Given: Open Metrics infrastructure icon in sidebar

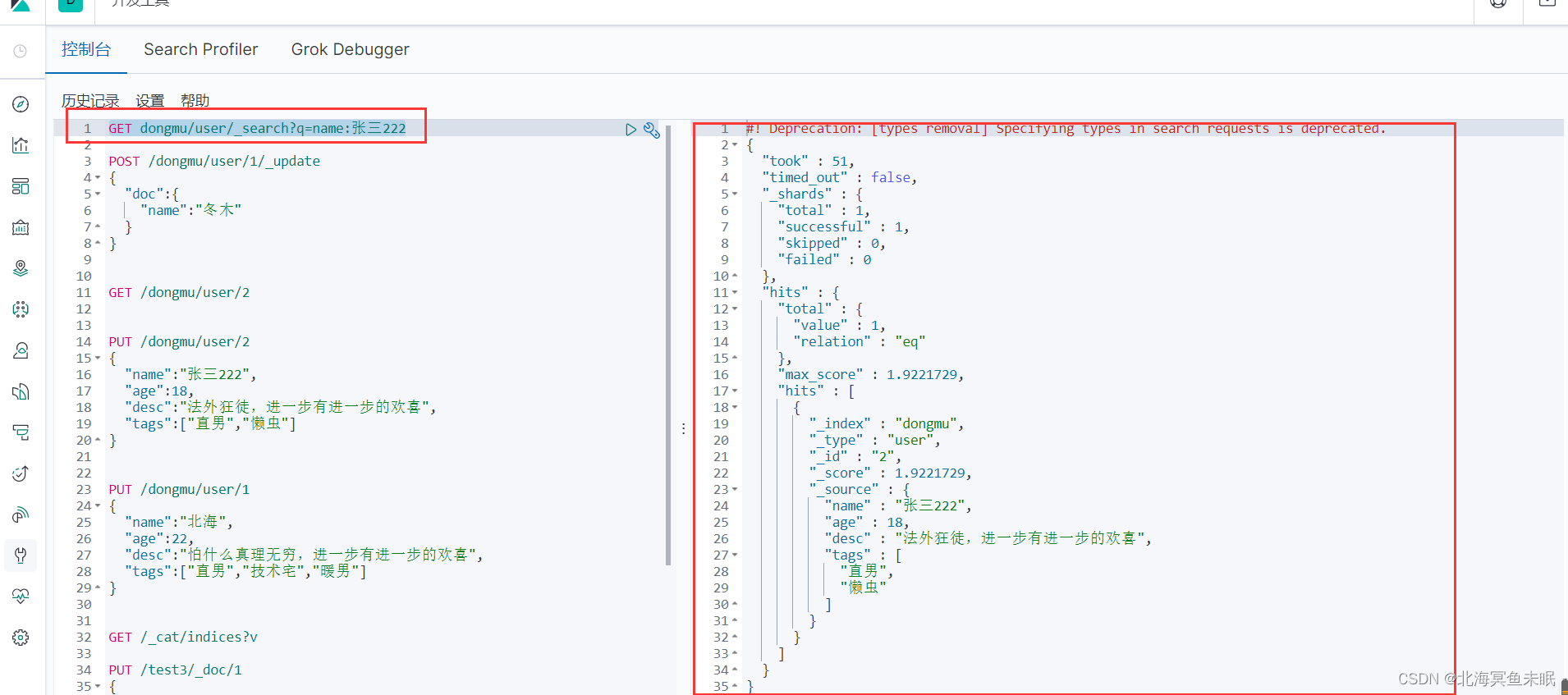Looking at the screenshot, I should 21,350.
